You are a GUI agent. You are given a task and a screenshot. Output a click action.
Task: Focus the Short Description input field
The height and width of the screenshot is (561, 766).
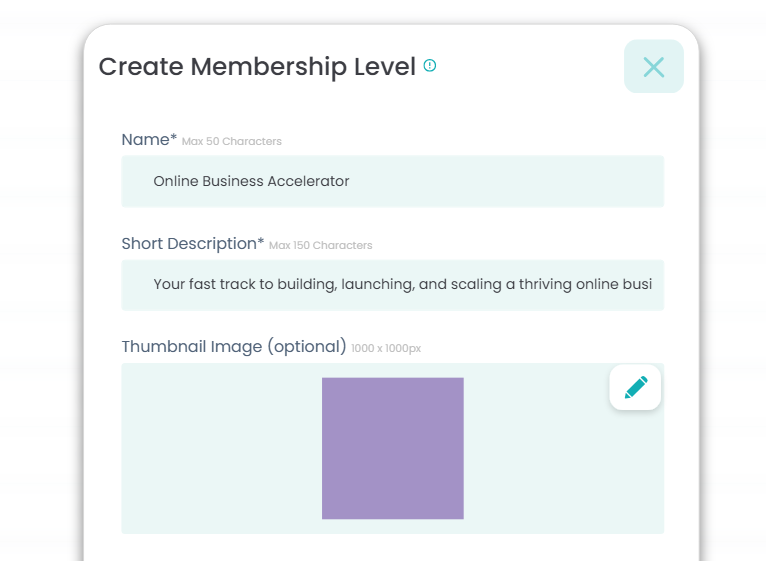coord(392,285)
